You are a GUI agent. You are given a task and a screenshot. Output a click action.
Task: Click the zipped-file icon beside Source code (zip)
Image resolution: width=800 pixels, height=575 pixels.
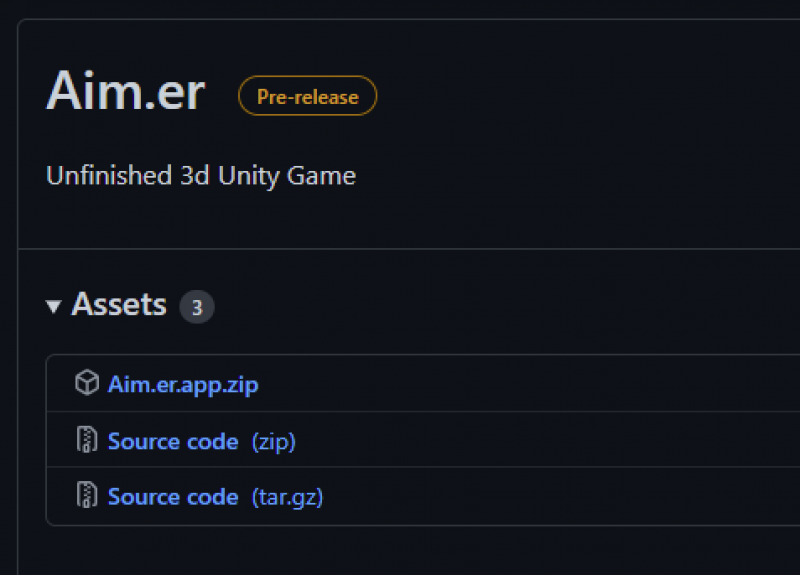(x=87, y=441)
